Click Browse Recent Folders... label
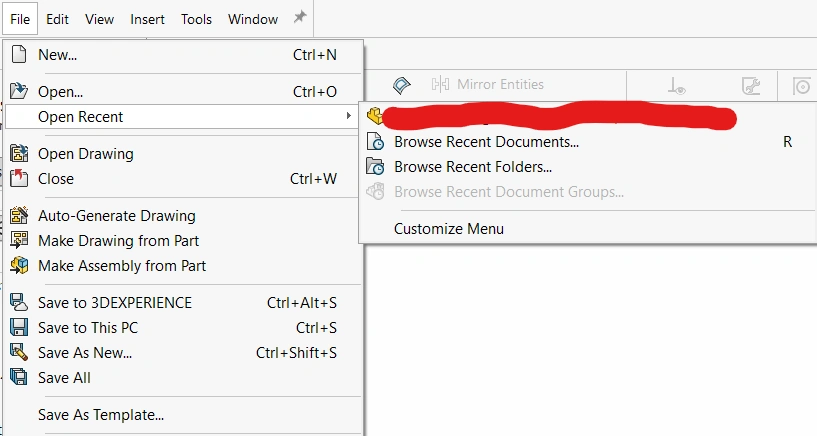This screenshot has height=436, width=817. (473, 167)
